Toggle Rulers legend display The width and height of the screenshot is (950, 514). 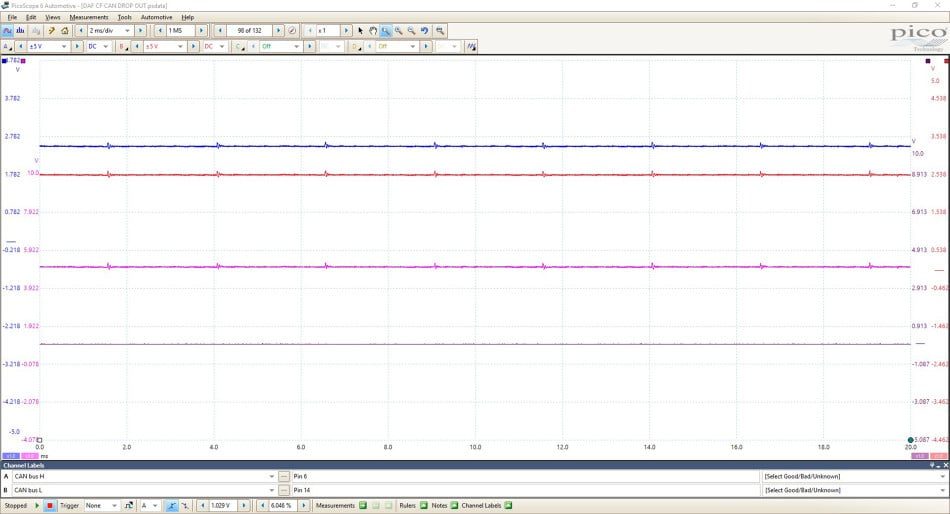point(424,506)
